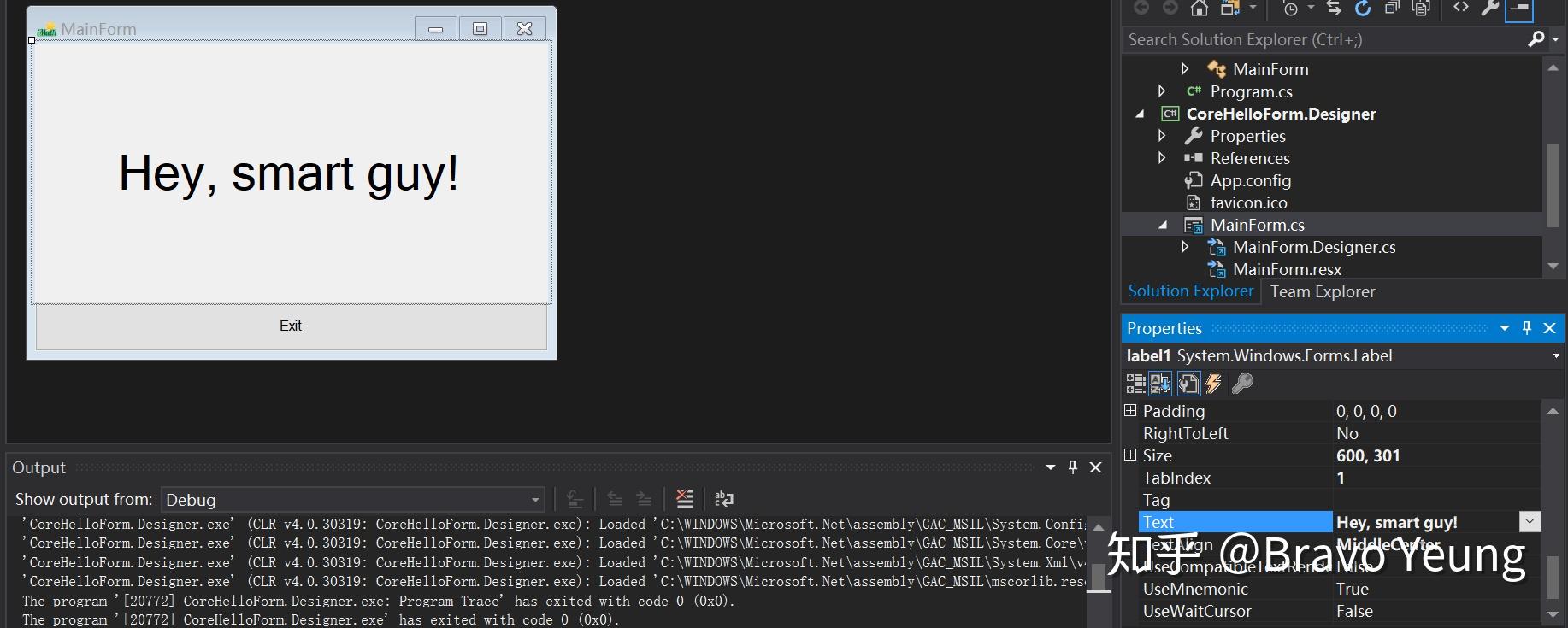Viewport: 1568px width, 628px height.
Task: Click Go to Previous Message icon in Output
Action: click(x=615, y=499)
